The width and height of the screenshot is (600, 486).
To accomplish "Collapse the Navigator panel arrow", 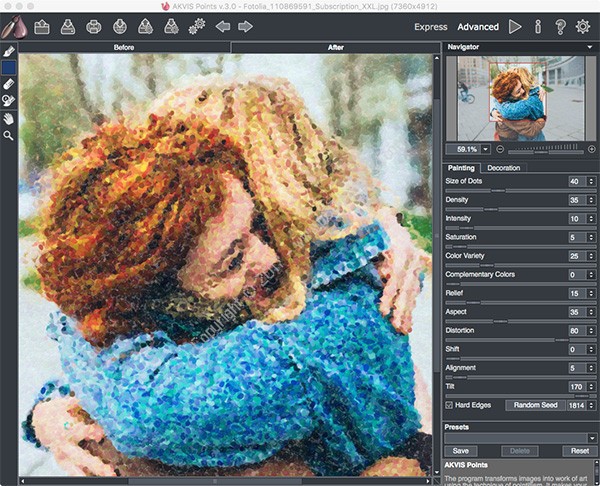I will [x=590, y=47].
